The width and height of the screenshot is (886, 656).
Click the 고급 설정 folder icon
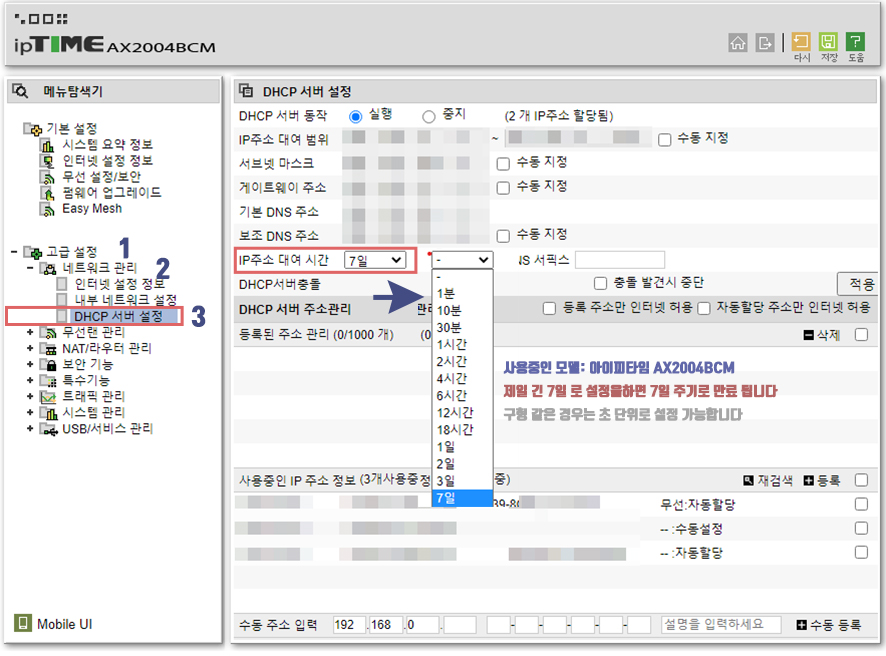coord(33,252)
